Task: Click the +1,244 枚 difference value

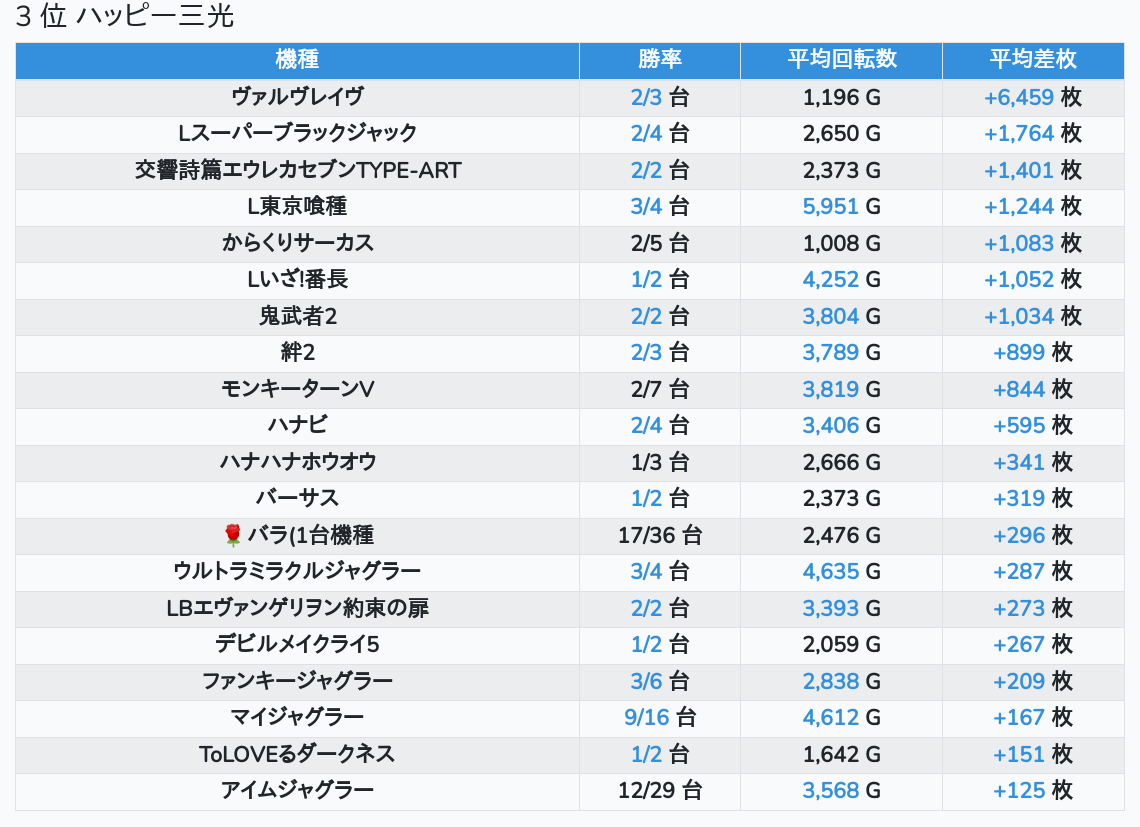Action: click(1033, 207)
